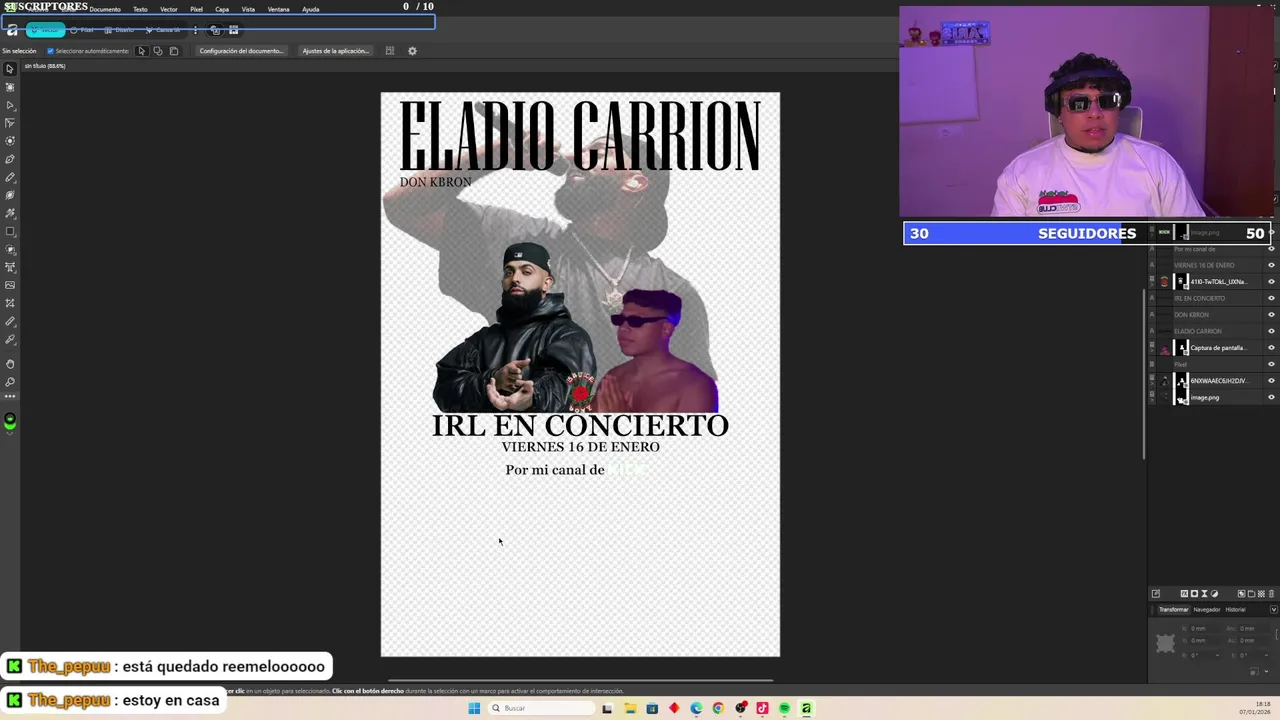This screenshot has height=720, width=1280.
Task: Open the Ventana menu
Action: [278, 9]
